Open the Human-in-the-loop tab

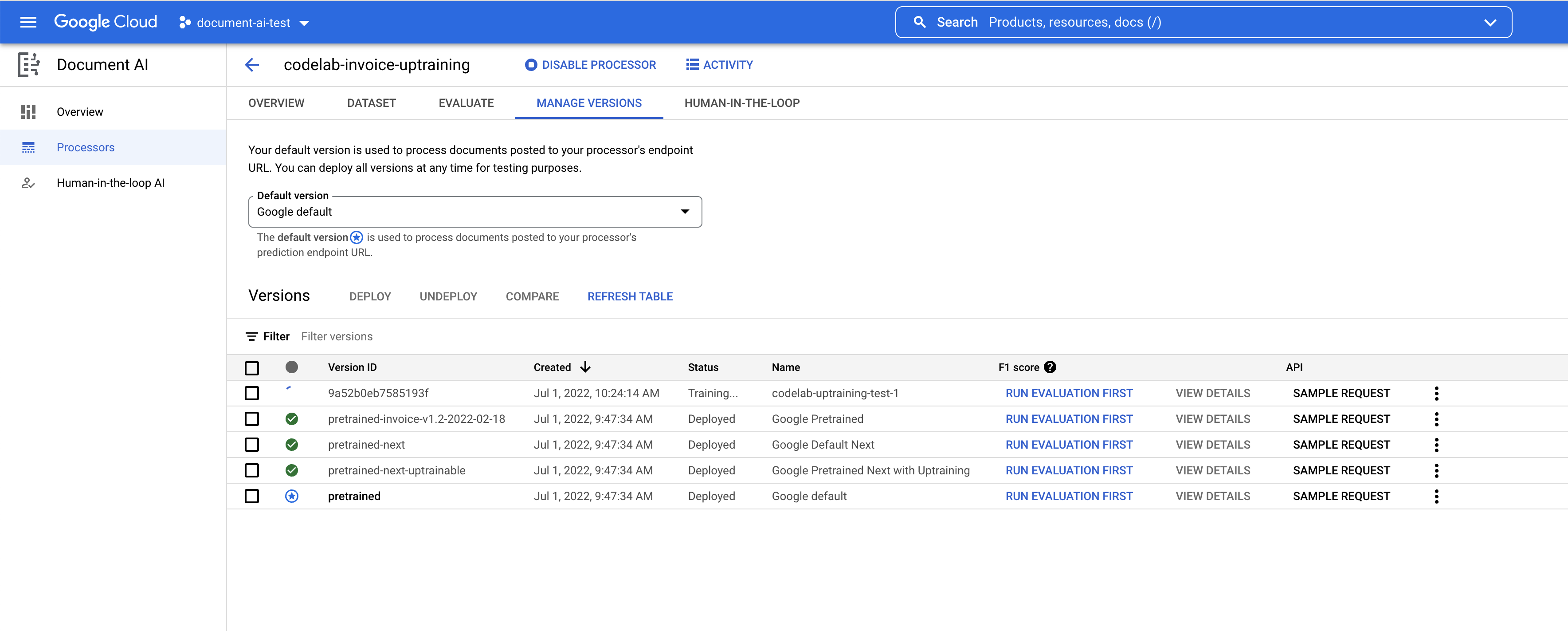click(741, 103)
